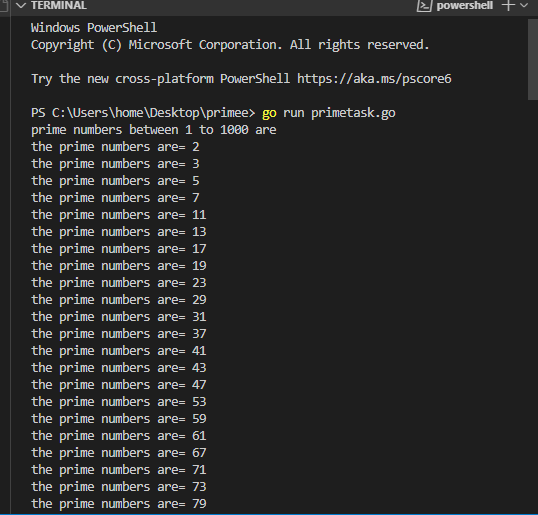
Task: Select the TERMINAL panel tab
Action: coord(59,5)
